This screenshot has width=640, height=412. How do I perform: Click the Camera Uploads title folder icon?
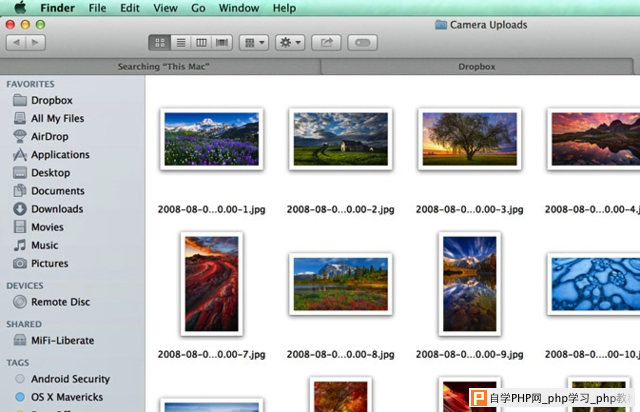[440, 25]
